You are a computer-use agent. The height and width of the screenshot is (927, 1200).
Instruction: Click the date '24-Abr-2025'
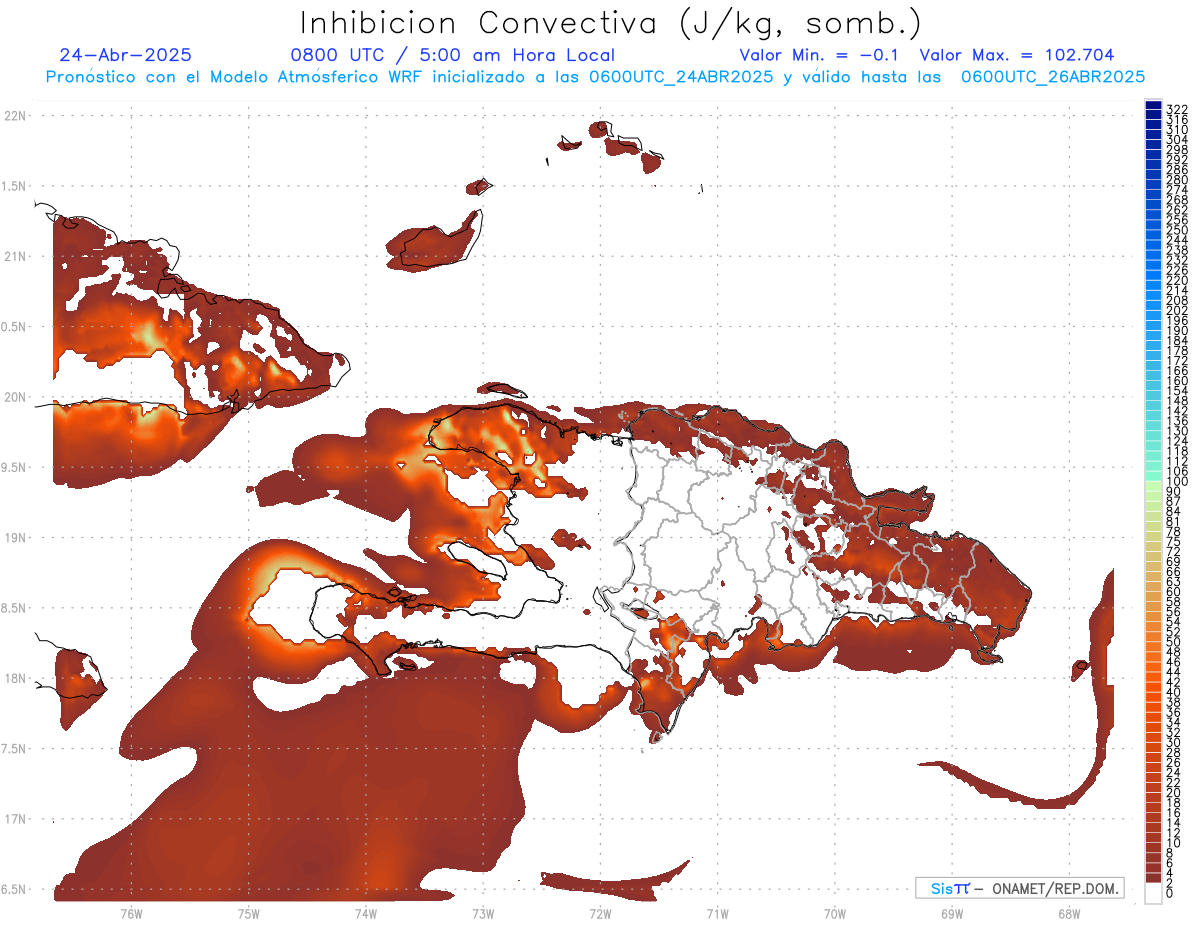125,55
